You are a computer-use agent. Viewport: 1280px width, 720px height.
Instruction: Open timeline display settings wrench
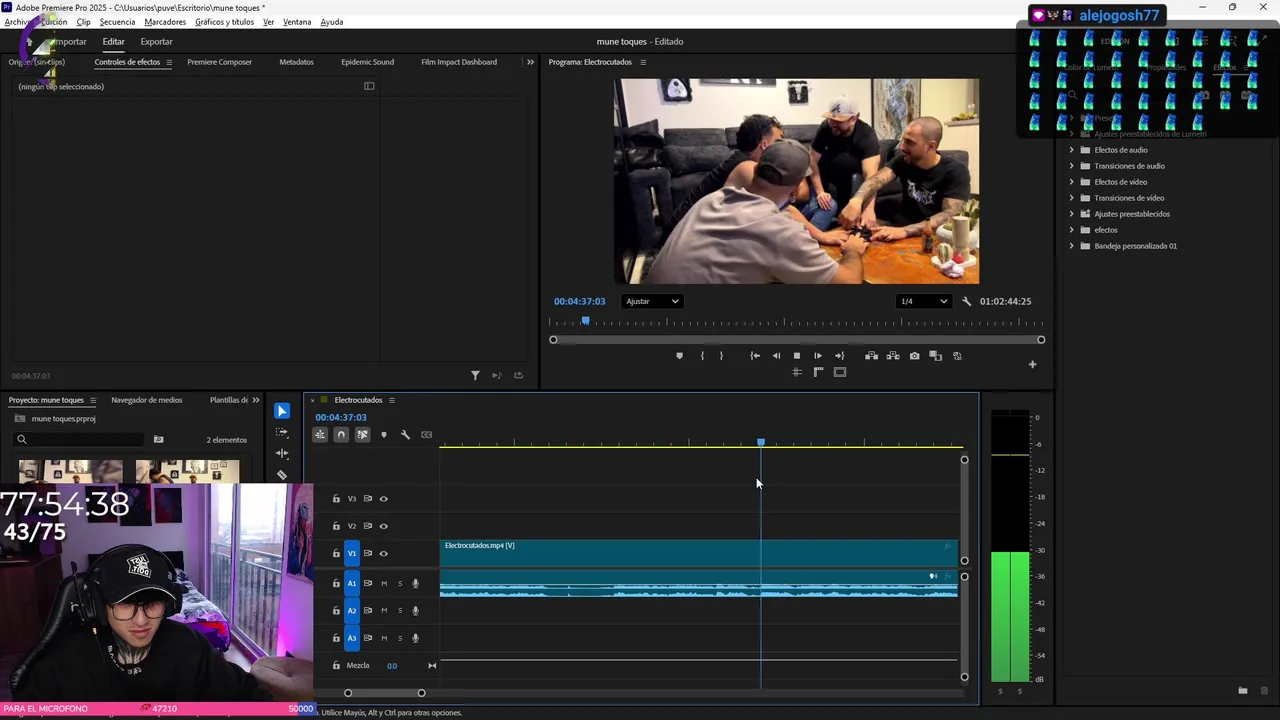coord(405,435)
